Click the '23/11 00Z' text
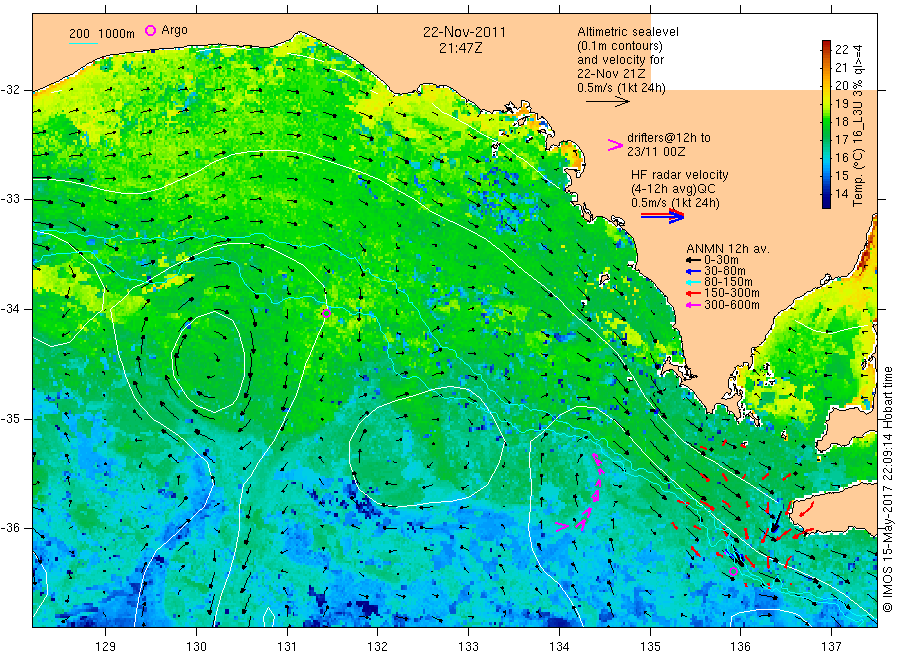Viewport: 900px width, 660px height. tap(656, 152)
